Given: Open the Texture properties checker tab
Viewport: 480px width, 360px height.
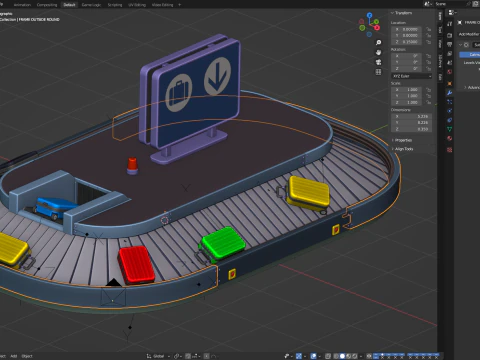Looking at the screenshot, I should pyautogui.click(x=450, y=150).
